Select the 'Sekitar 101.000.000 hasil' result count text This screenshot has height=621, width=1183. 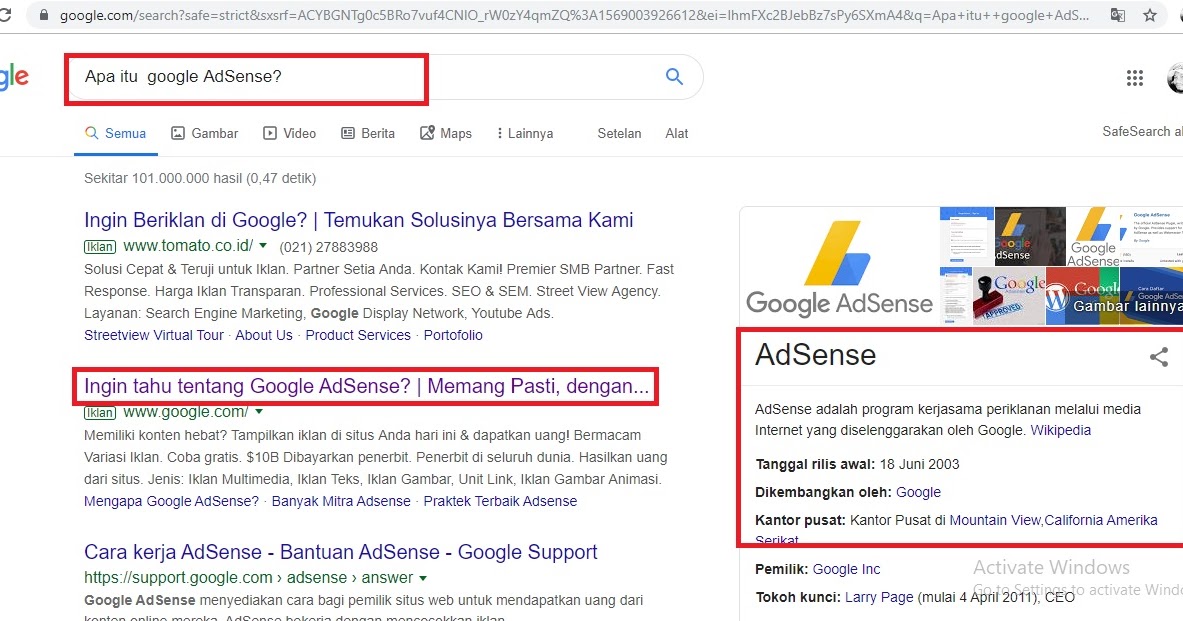tap(200, 178)
